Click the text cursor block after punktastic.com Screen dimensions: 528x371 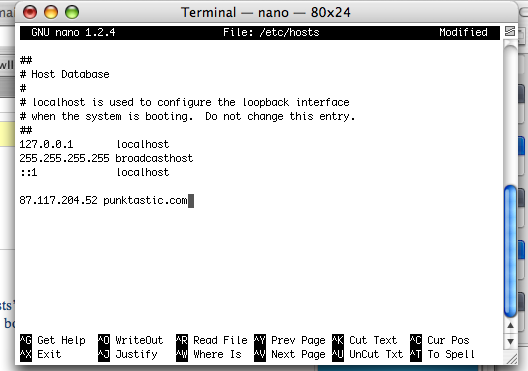point(191,201)
